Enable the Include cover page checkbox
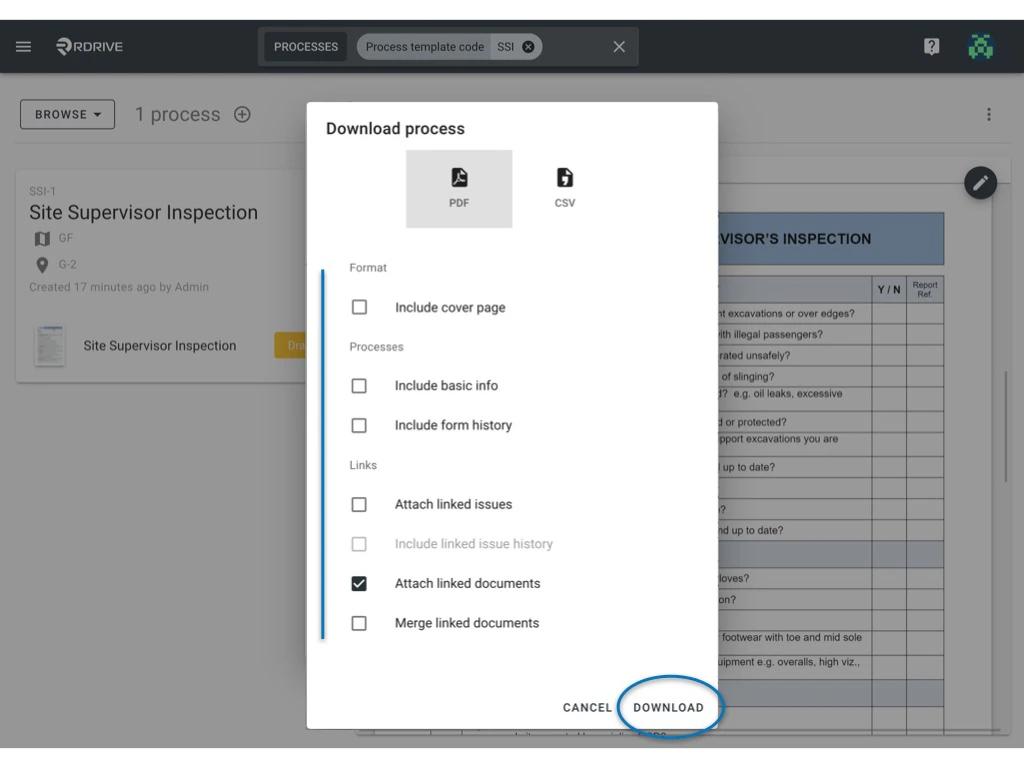 [359, 307]
